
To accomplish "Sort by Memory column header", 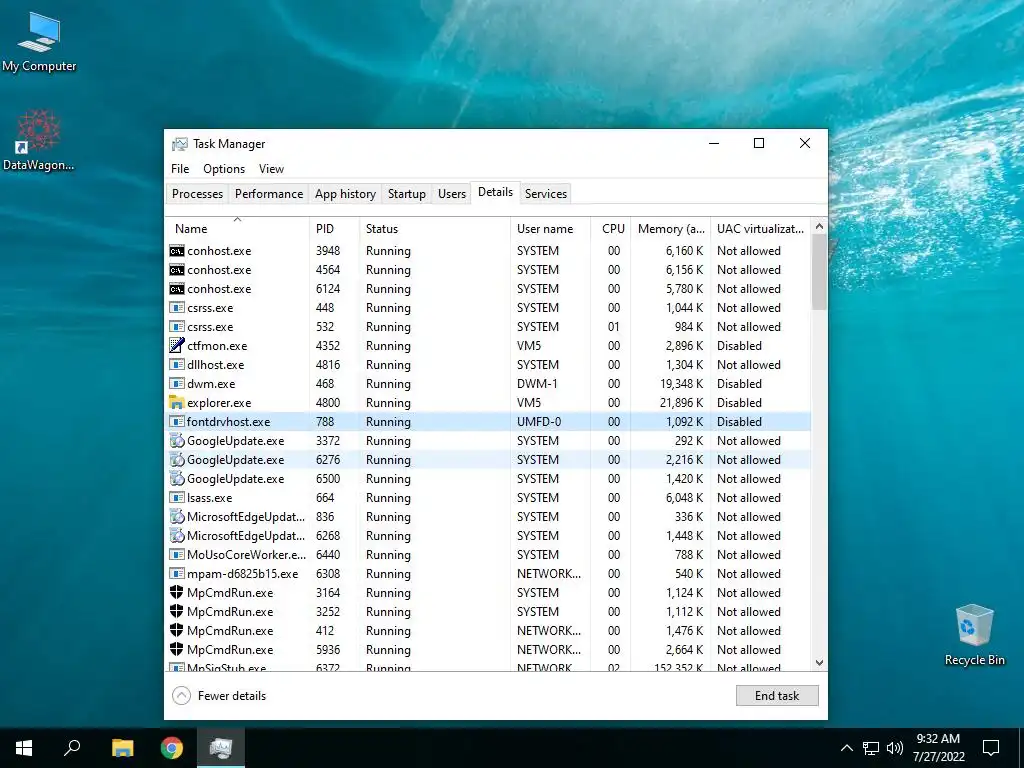I will click(670, 229).
